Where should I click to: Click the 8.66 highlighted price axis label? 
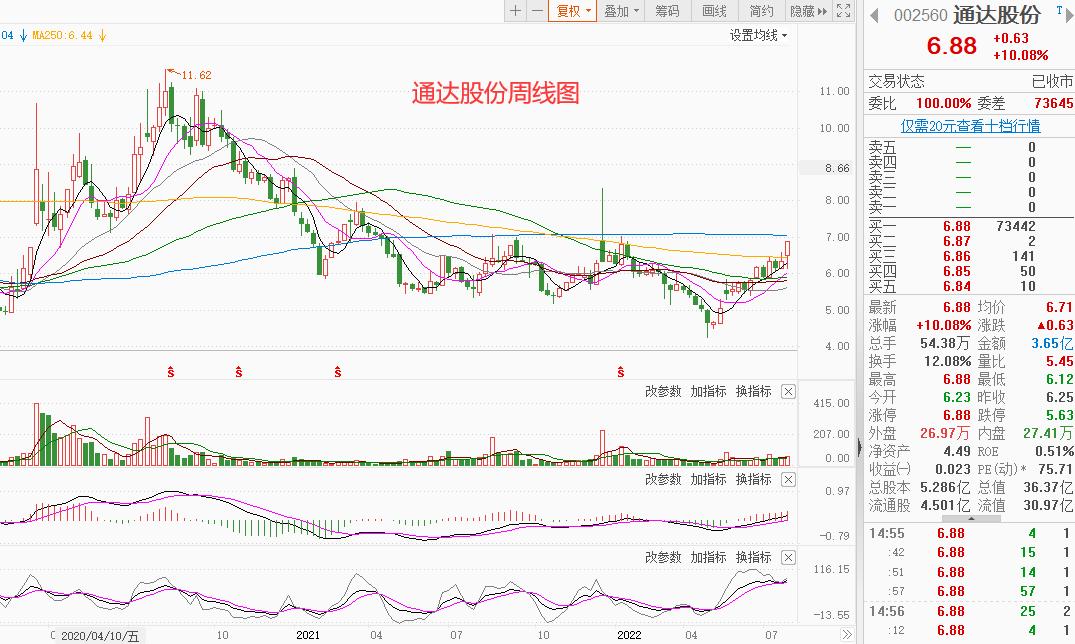836,168
